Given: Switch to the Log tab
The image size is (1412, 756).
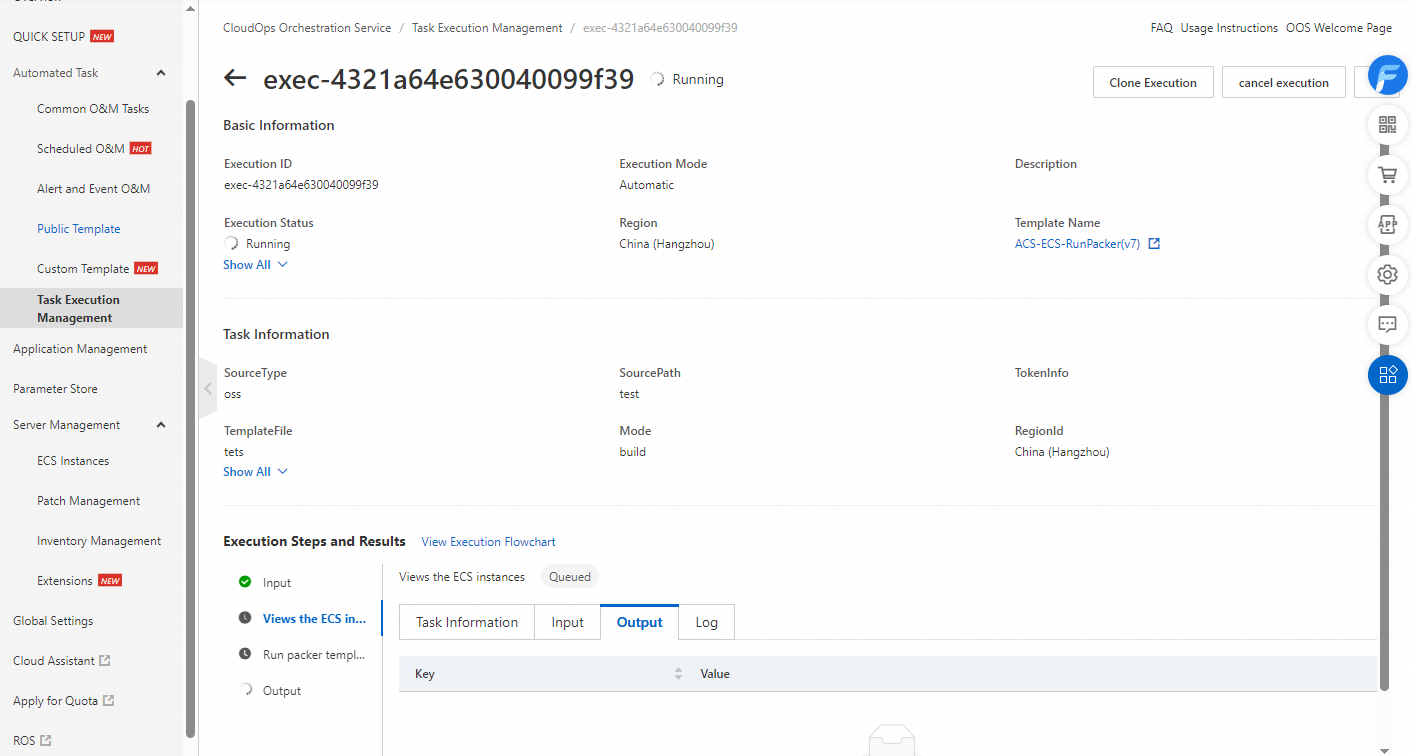Looking at the screenshot, I should pos(706,622).
